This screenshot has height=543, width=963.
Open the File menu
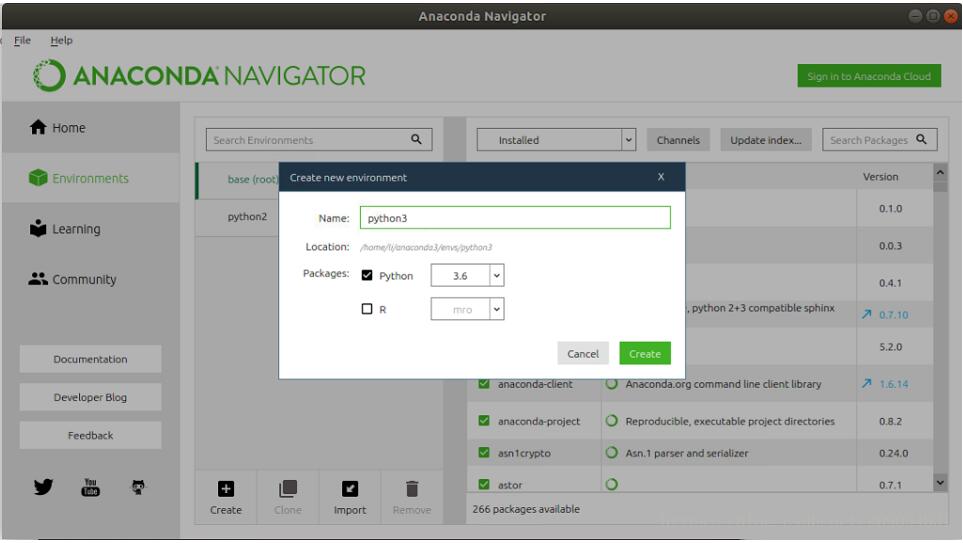click(22, 40)
